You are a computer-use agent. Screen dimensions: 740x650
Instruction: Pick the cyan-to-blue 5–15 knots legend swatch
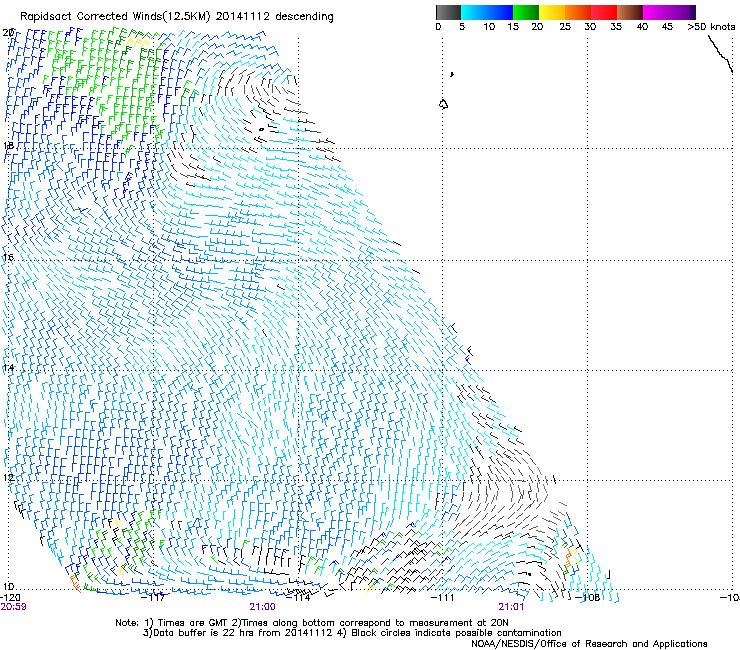tap(487, 12)
